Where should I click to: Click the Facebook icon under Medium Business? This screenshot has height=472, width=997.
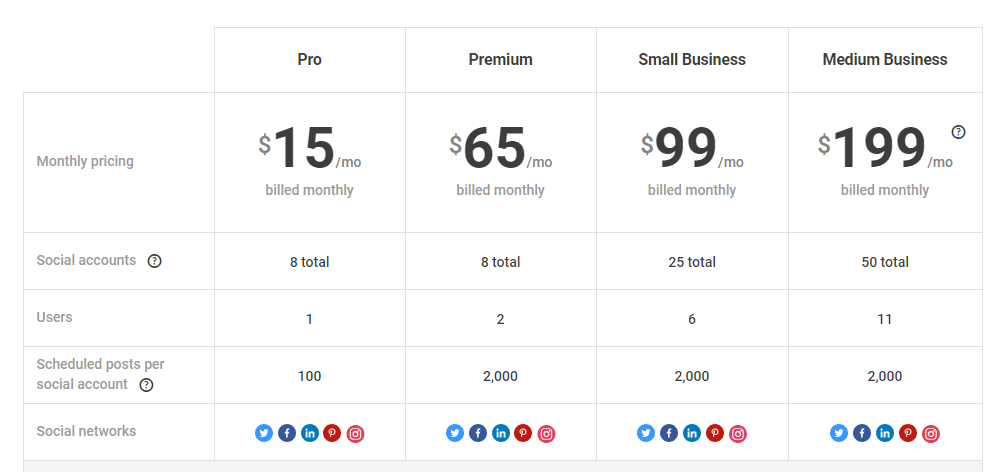[862, 433]
